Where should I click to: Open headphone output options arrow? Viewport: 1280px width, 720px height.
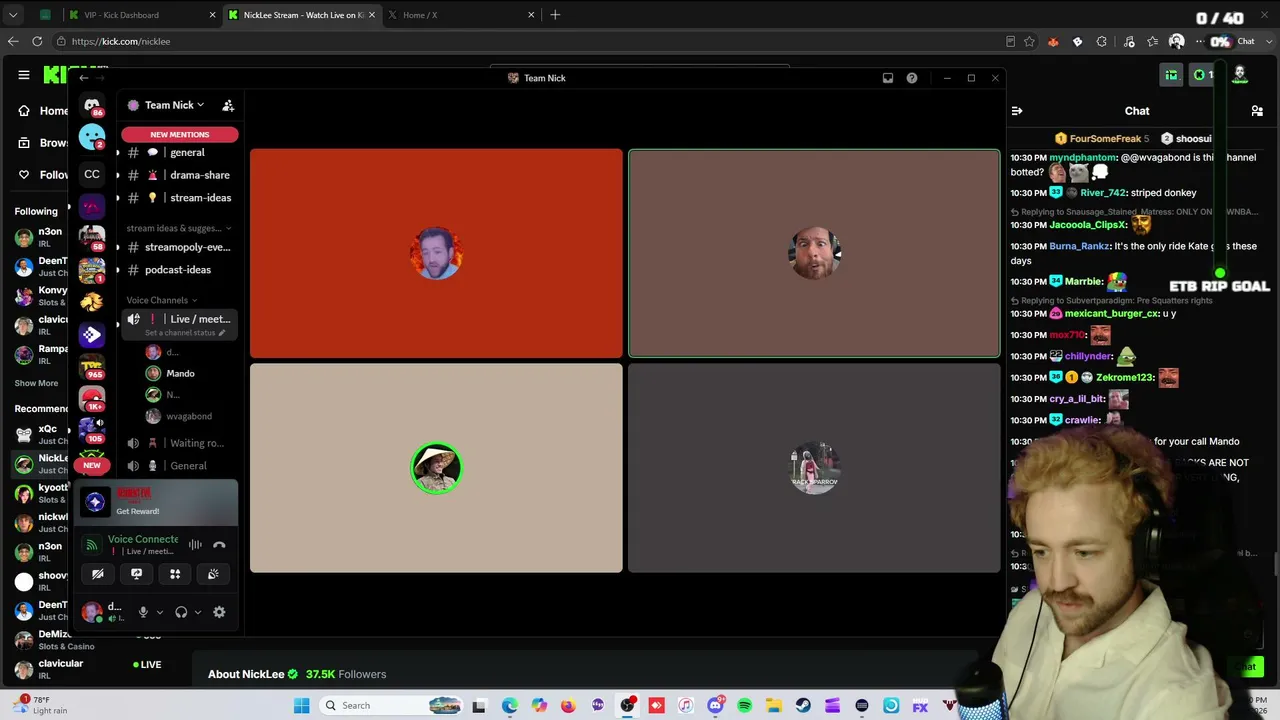point(198,612)
